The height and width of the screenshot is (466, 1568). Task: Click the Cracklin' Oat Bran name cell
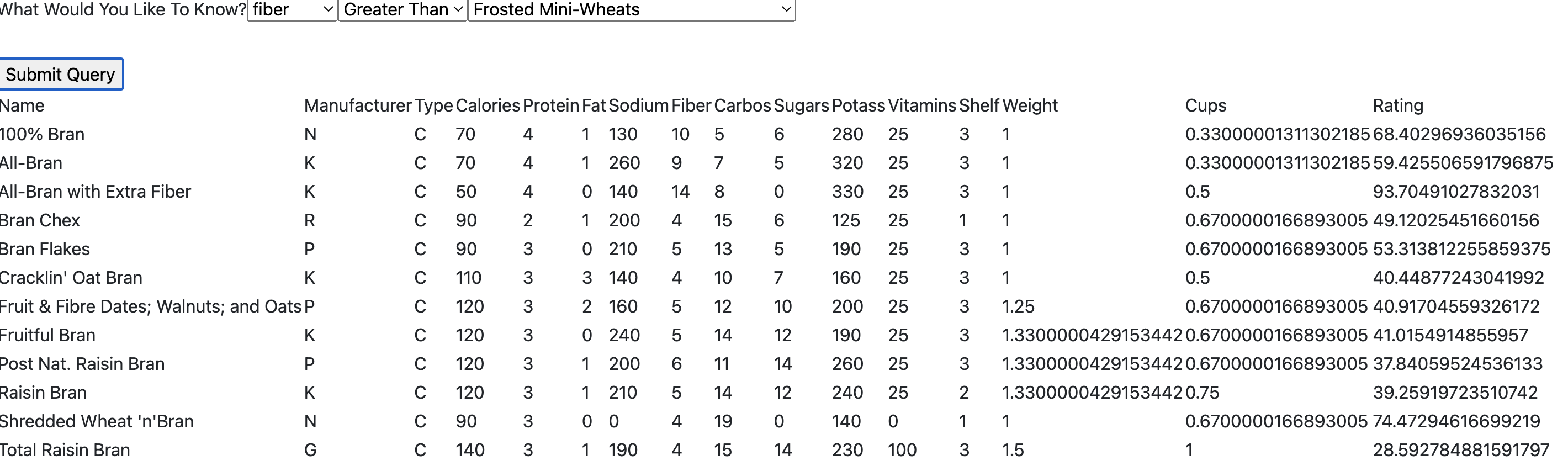(71, 278)
